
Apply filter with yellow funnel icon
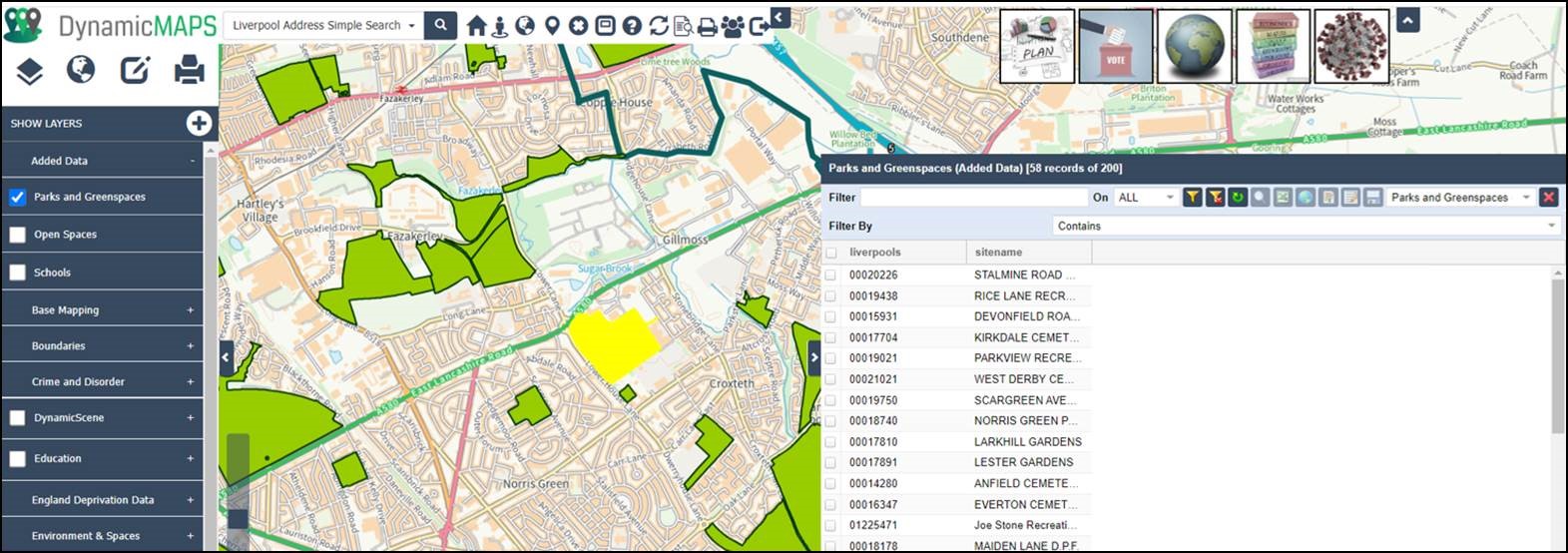point(1192,198)
